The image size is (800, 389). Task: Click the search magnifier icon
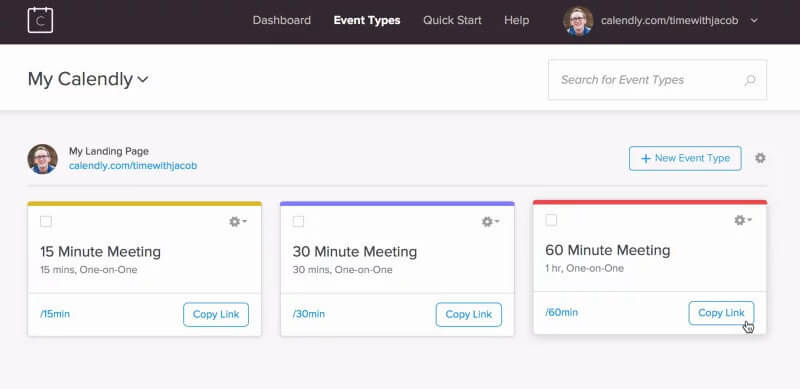[749, 80]
